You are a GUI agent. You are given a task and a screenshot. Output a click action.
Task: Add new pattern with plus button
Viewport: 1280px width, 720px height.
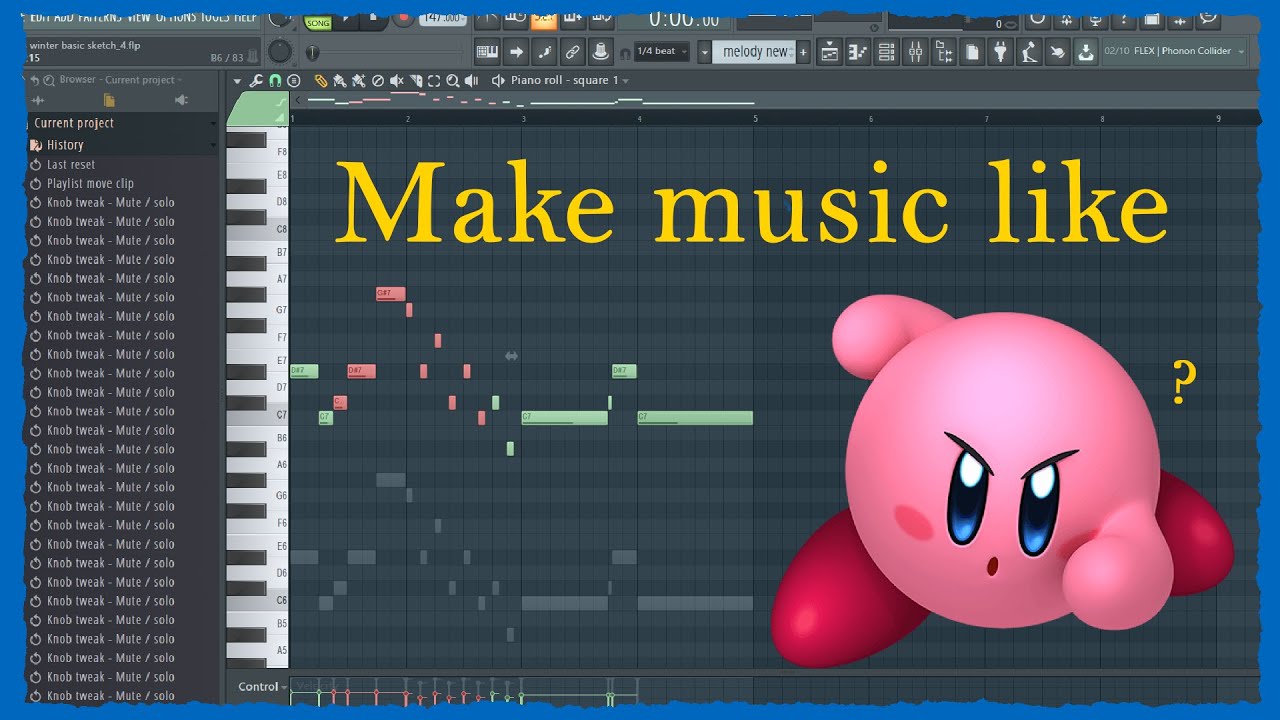tap(803, 52)
